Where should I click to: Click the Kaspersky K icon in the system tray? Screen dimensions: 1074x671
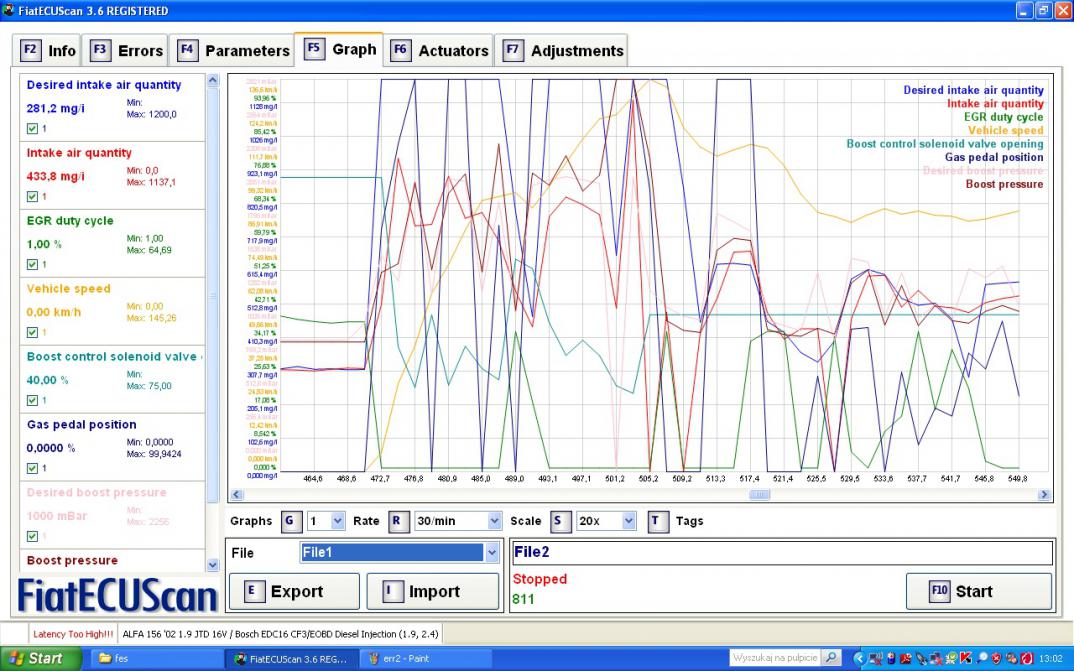tap(966, 659)
